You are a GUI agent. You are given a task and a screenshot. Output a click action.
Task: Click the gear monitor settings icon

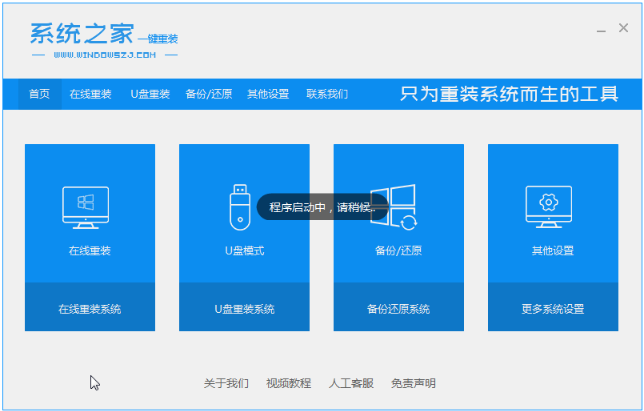[x=548, y=207]
